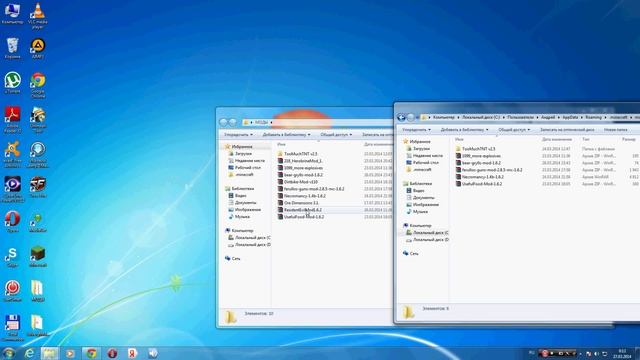Click Записать на оптический диск in front window
The height and width of the screenshot is (360, 640).
pos(567,129)
